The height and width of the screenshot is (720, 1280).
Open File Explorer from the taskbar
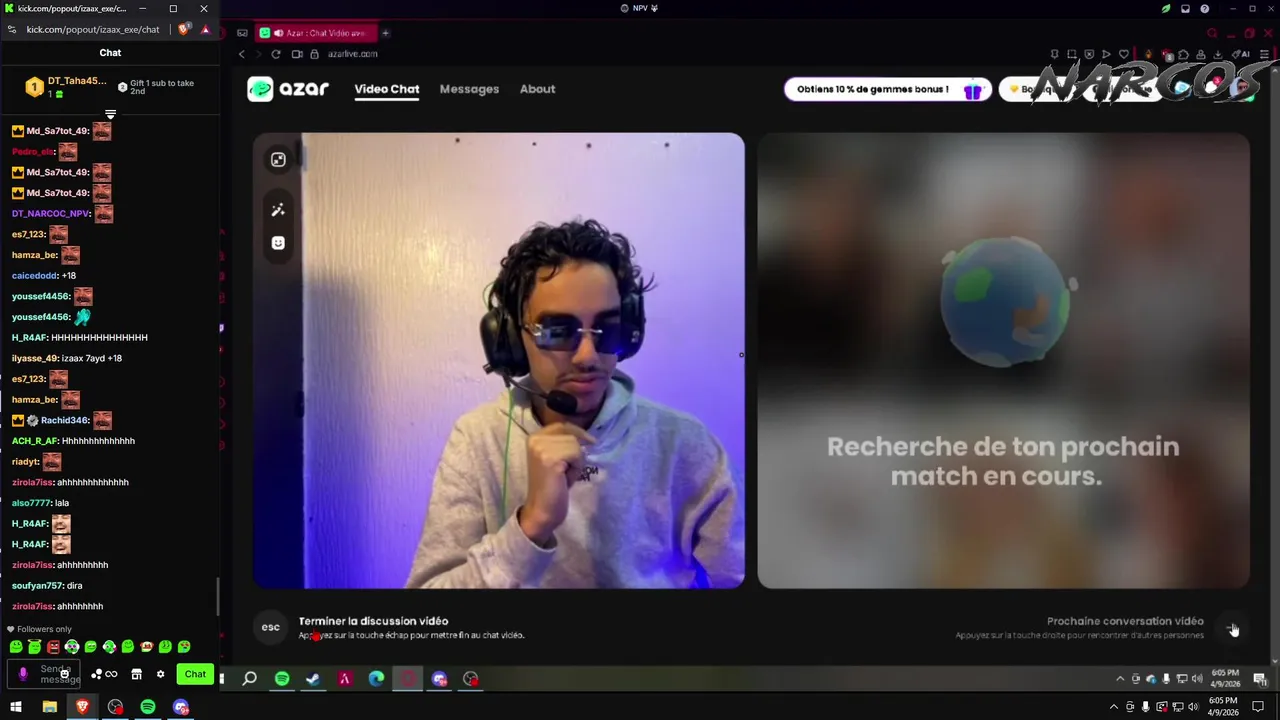[49, 707]
